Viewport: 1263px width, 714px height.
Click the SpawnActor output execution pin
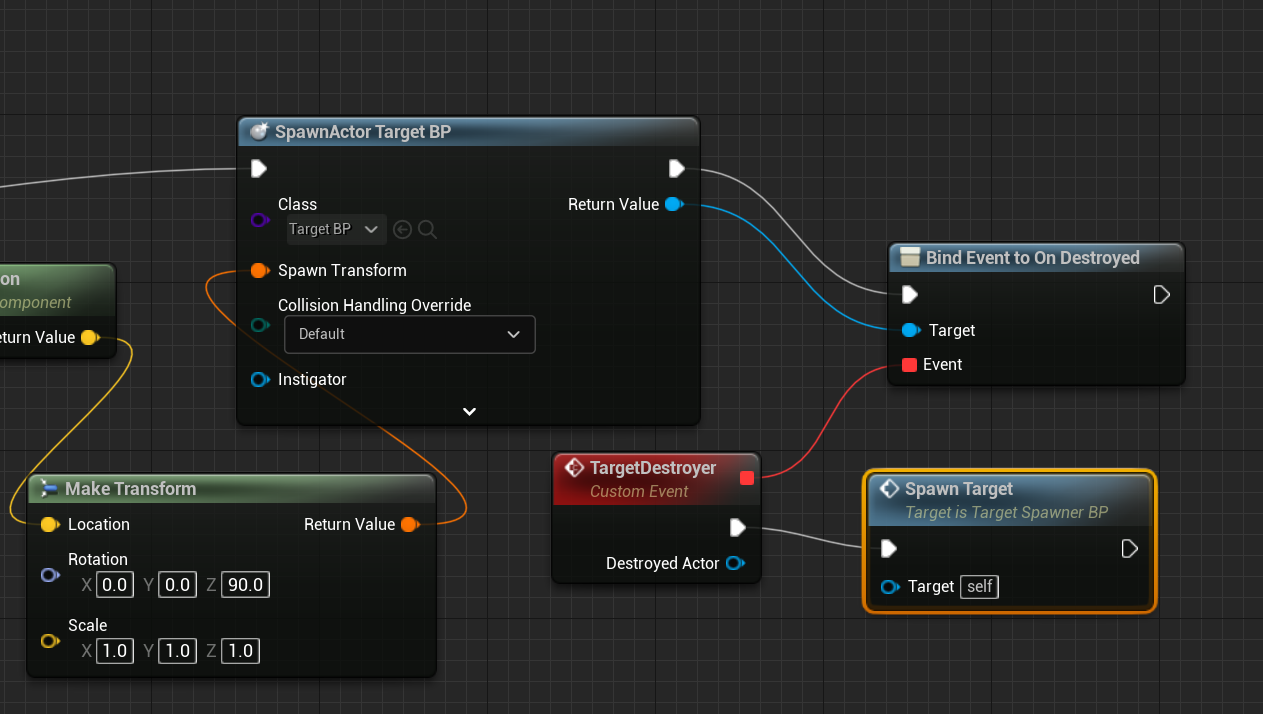point(676,168)
